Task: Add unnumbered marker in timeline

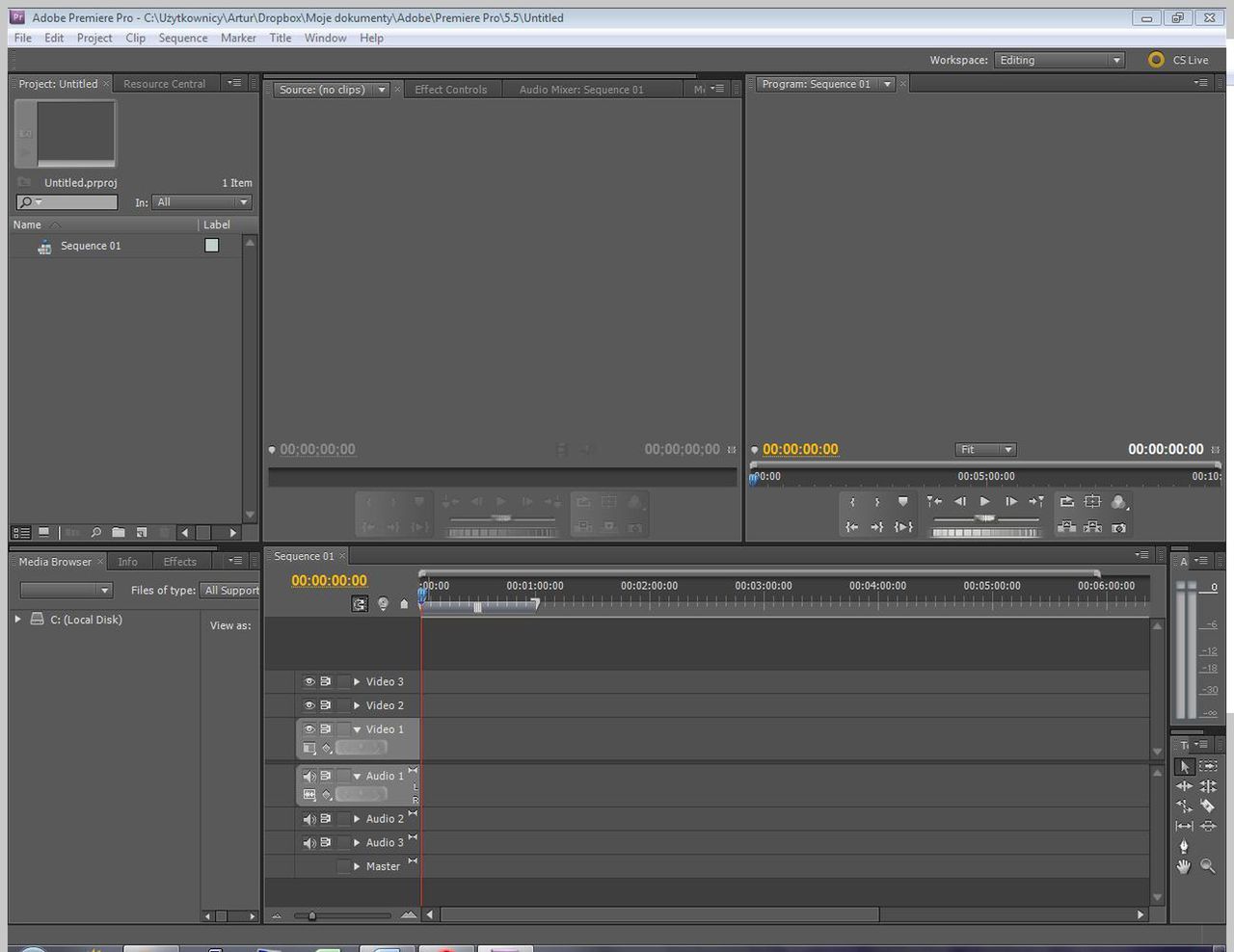Action: pos(405,604)
